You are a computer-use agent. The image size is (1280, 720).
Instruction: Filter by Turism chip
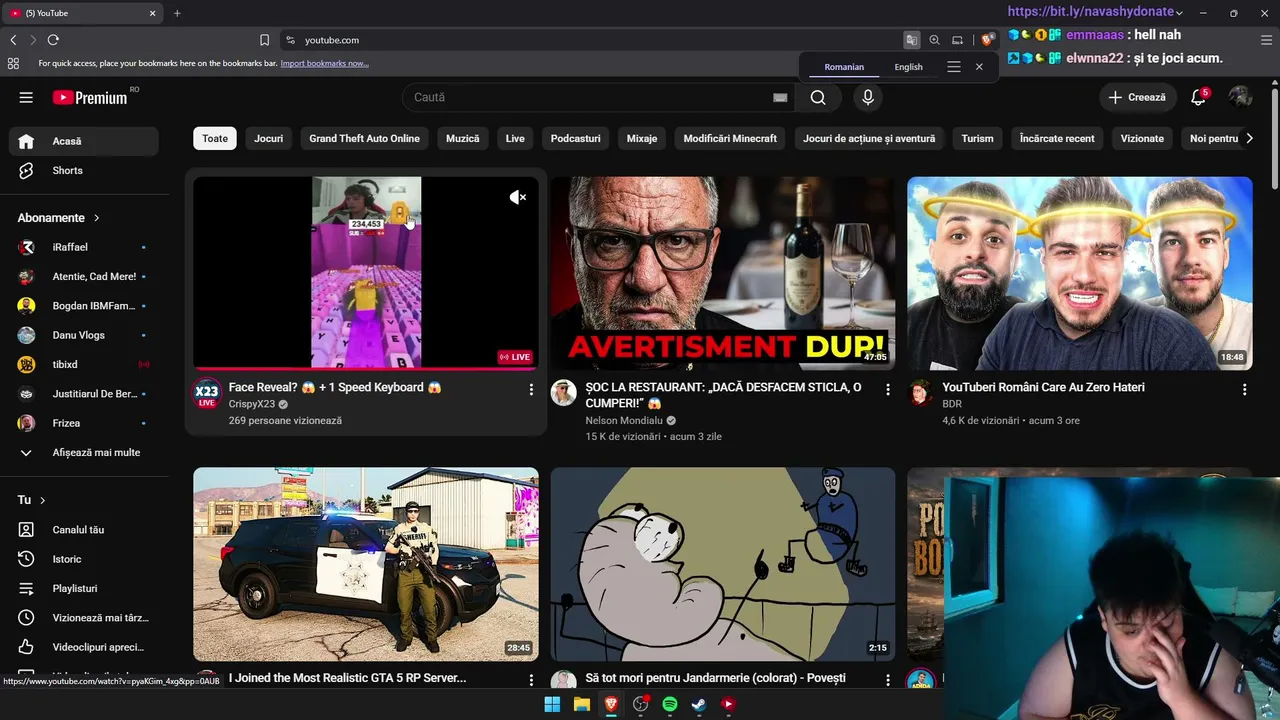point(978,138)
